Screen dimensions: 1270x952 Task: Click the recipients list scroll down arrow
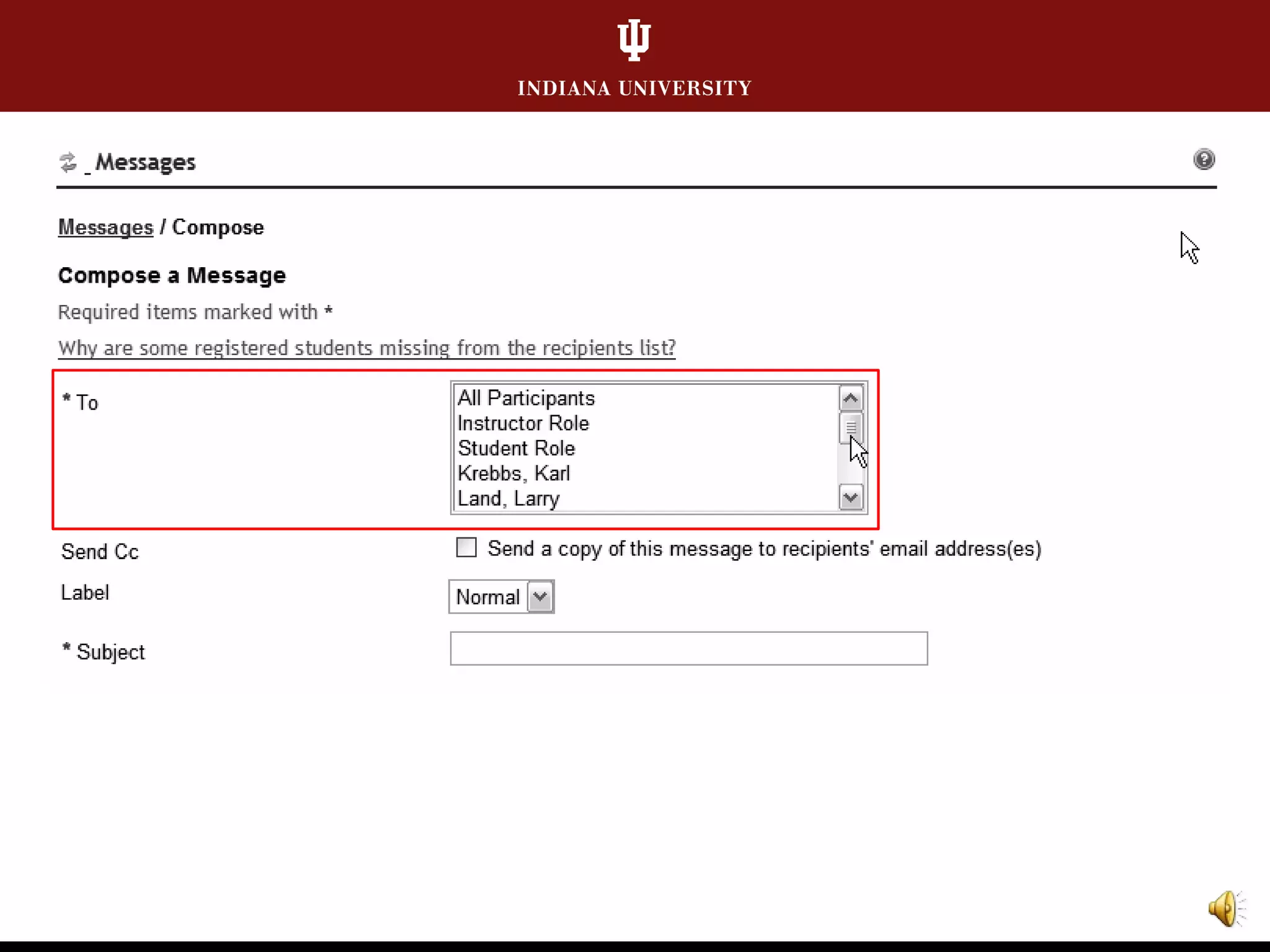(x=851, y=498)
